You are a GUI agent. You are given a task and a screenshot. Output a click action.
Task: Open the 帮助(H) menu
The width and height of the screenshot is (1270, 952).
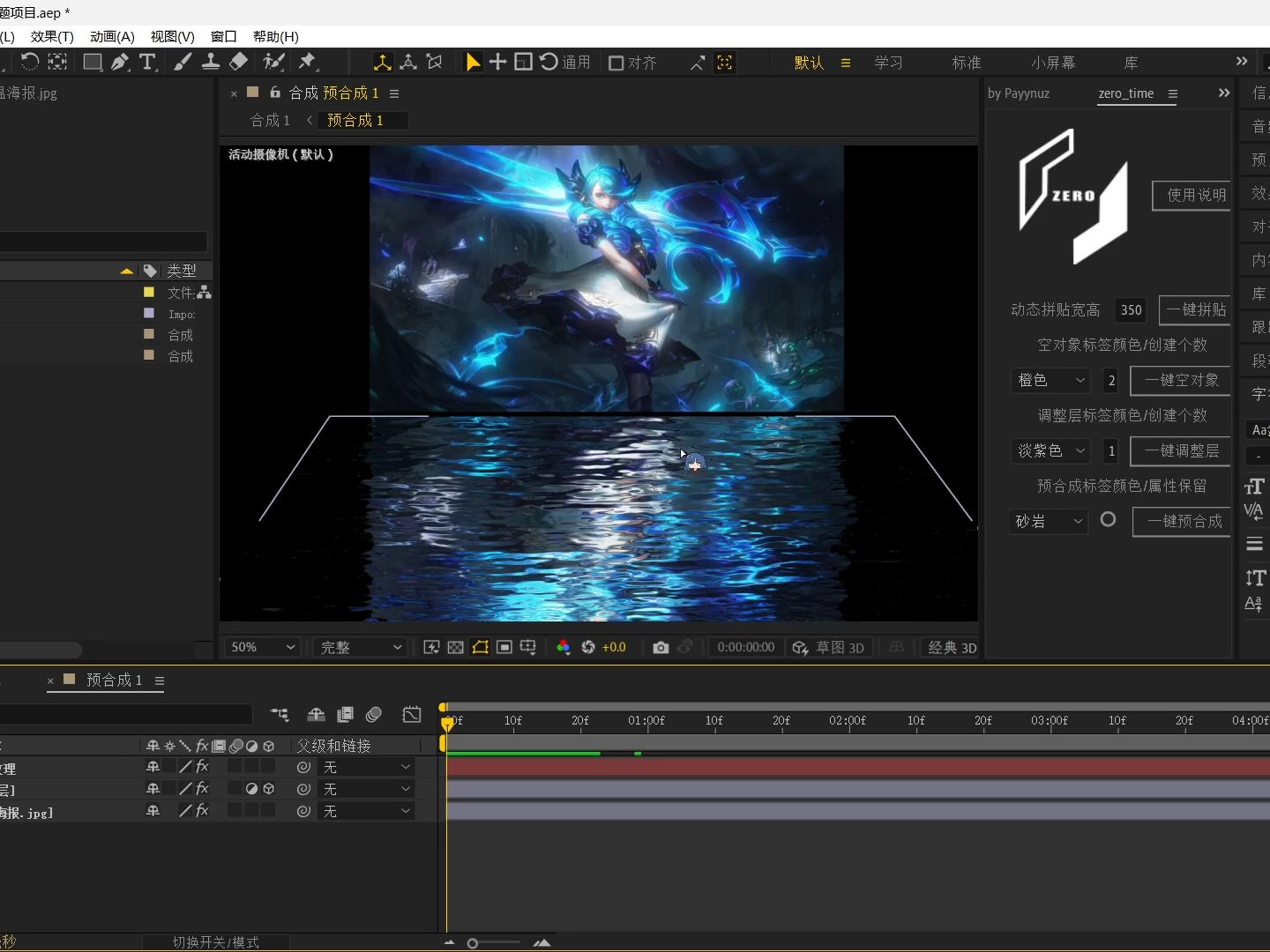(276, 36)
